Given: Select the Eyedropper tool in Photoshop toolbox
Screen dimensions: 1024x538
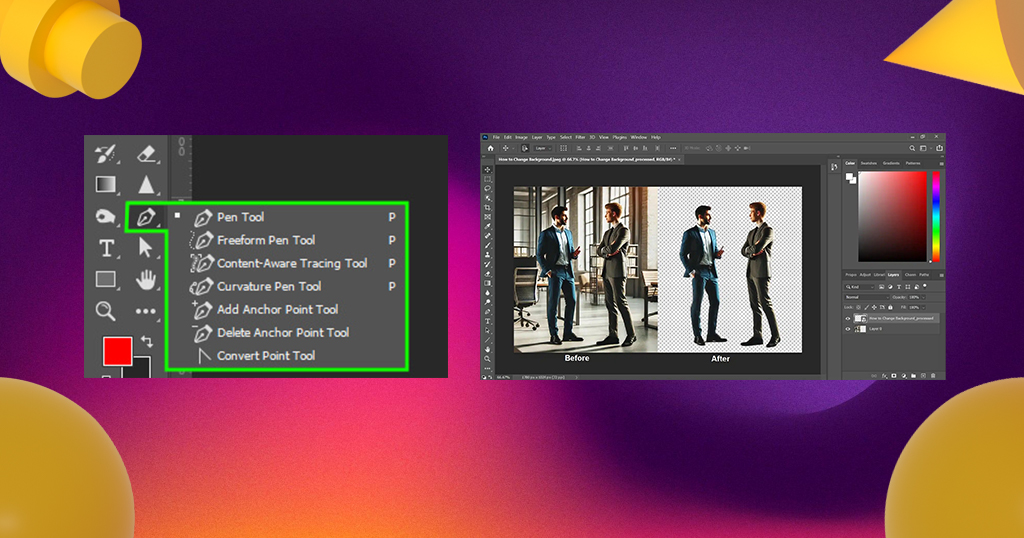Looking at the screenshot, I should click(x=487, y=226).
